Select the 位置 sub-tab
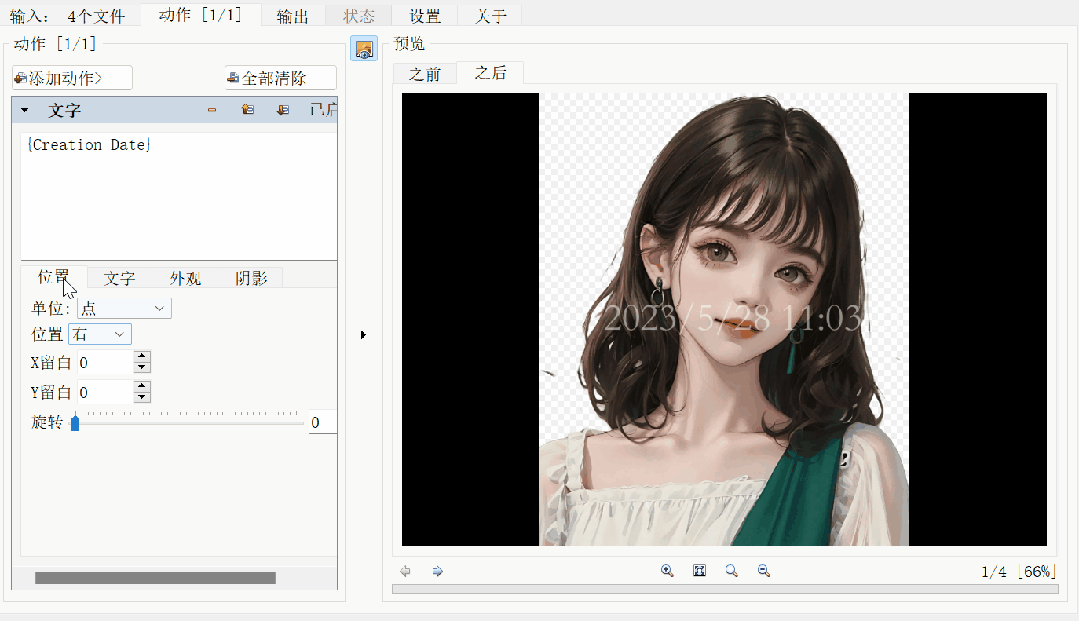 54,277
